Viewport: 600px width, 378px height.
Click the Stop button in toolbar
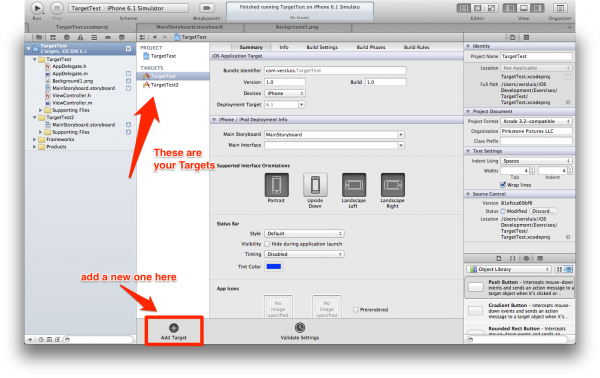coord(57,8)
